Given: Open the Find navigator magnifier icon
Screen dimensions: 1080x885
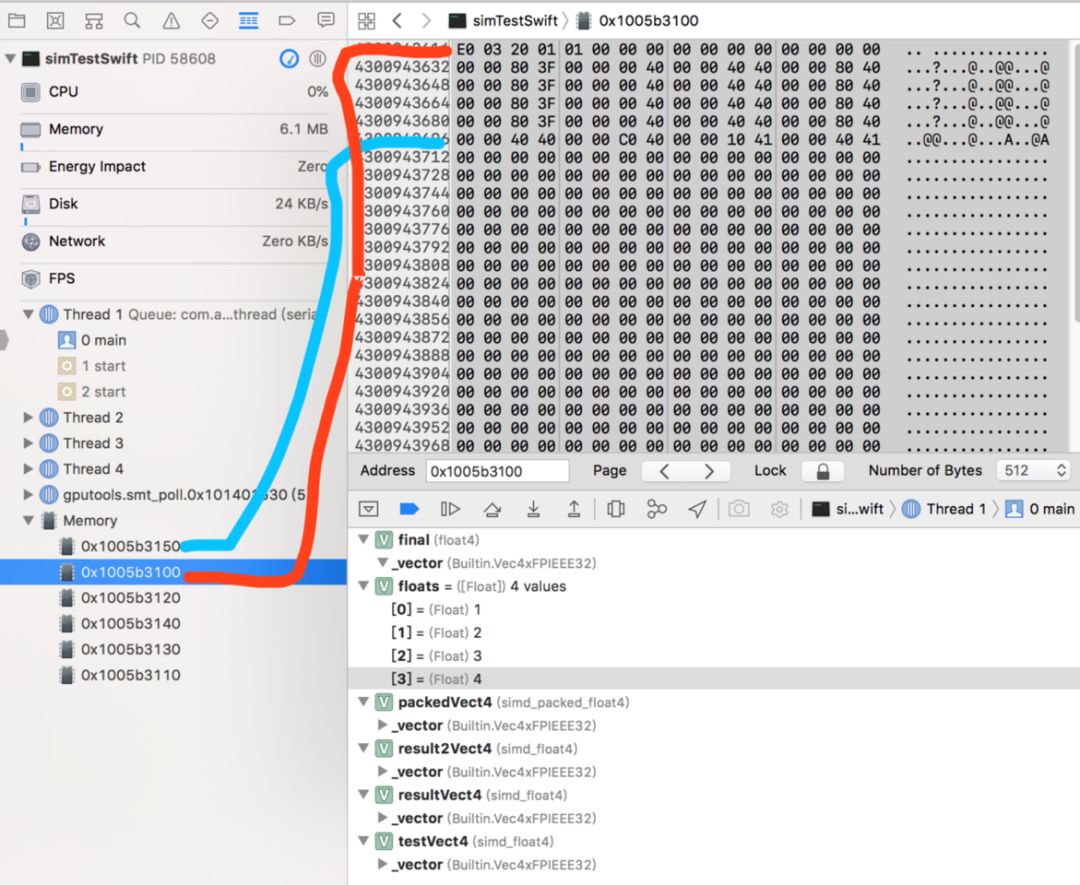Looking at the screenshot, I should pos(132,21).
